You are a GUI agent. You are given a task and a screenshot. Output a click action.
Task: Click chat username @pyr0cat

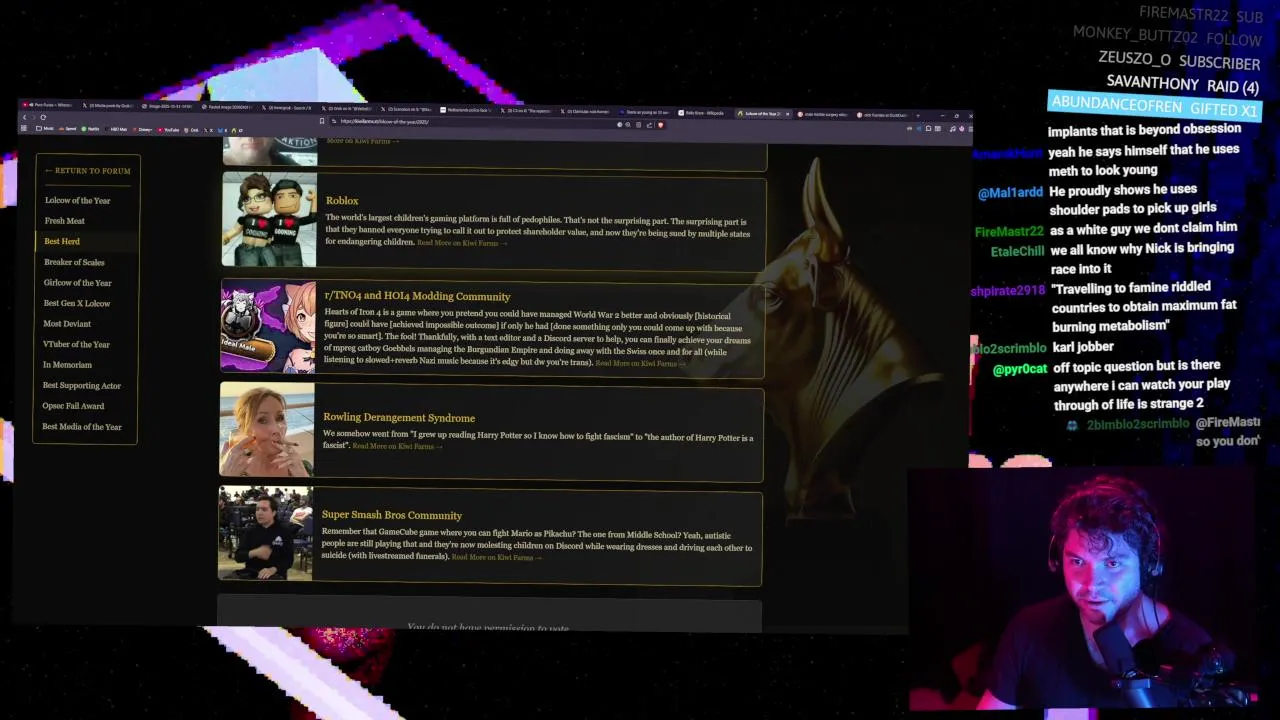[1020, 370]
